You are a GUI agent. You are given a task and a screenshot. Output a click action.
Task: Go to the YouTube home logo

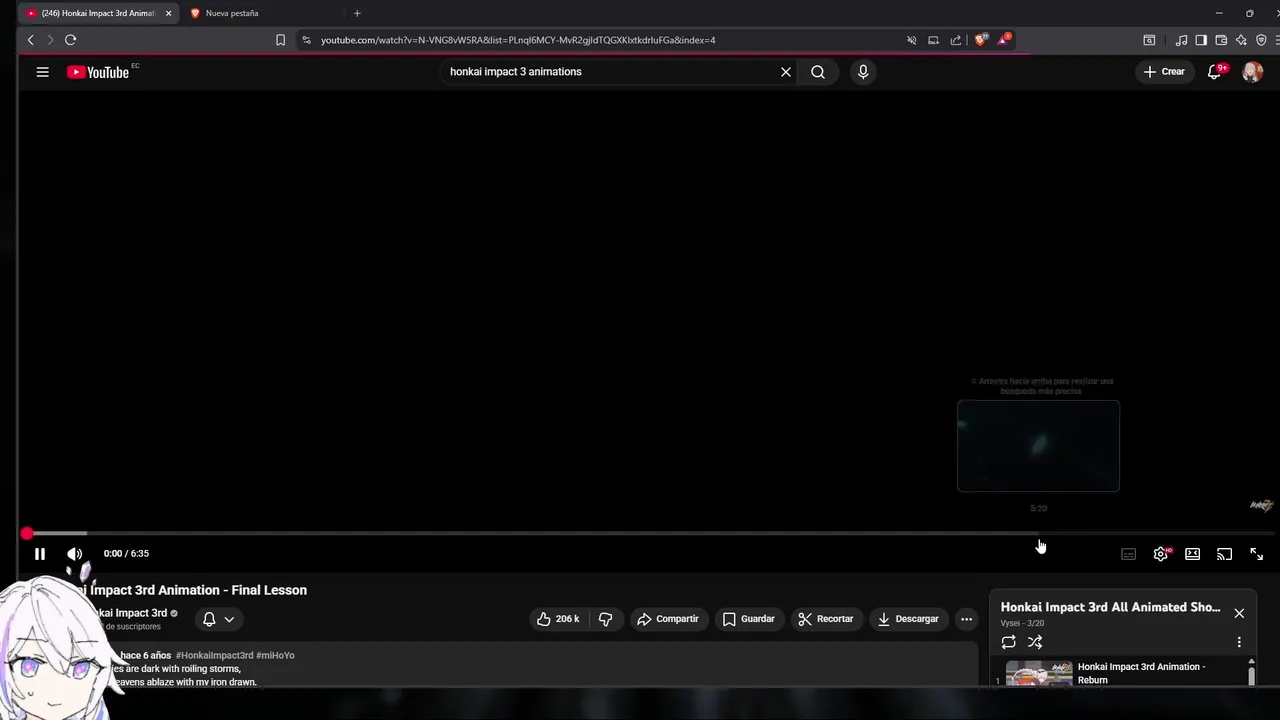click(x=98, y=72)
